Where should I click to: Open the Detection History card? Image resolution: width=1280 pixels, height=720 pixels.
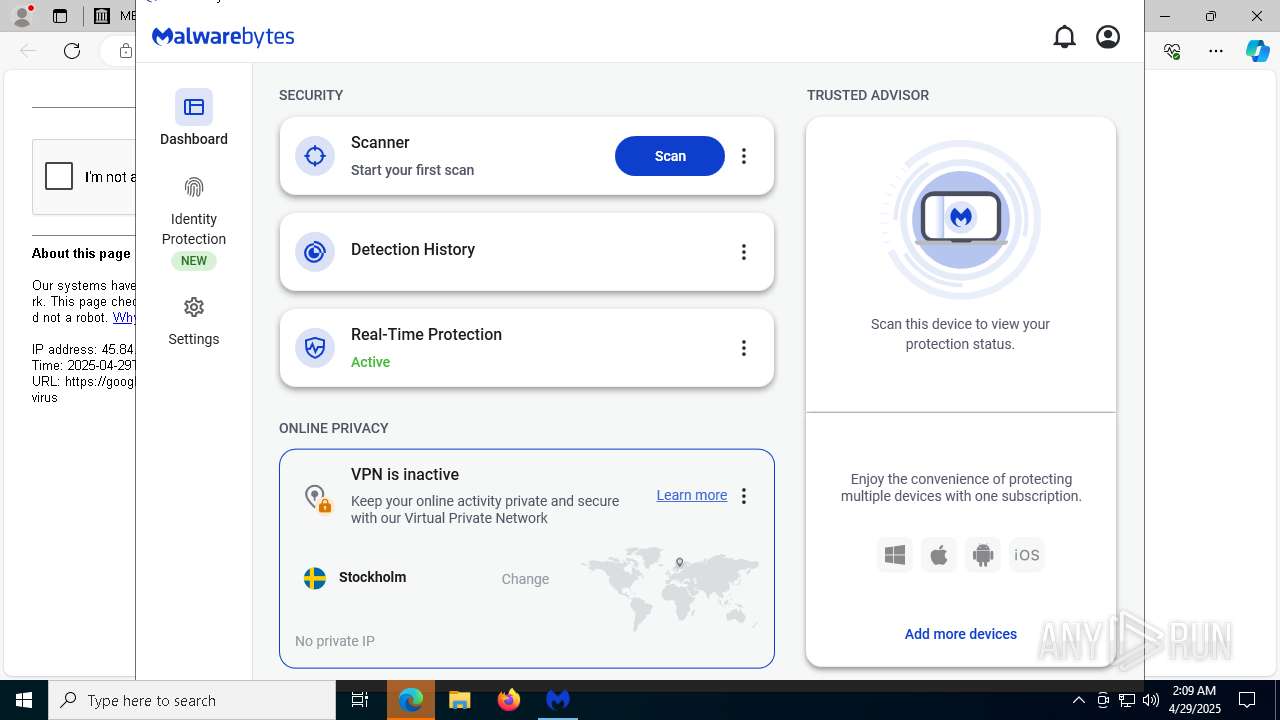[x=527, y=252]
